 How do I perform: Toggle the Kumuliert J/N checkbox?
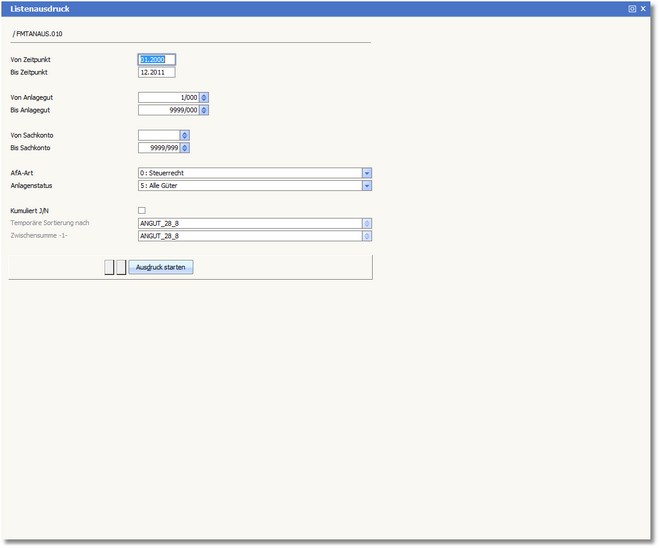pos(142,210)
